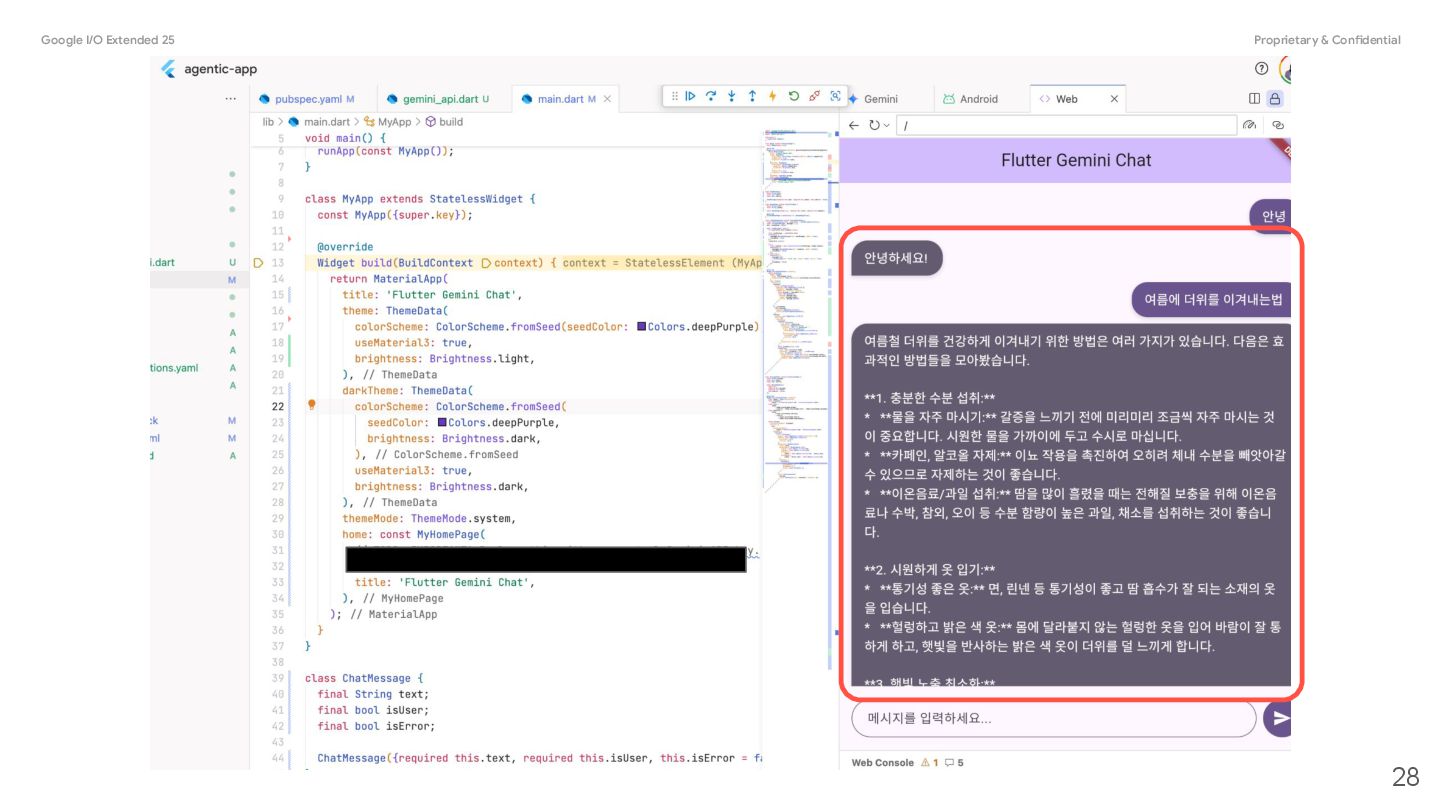Switch to the Android preview tab
This screenshot has height=810, width=1440.
970,99
